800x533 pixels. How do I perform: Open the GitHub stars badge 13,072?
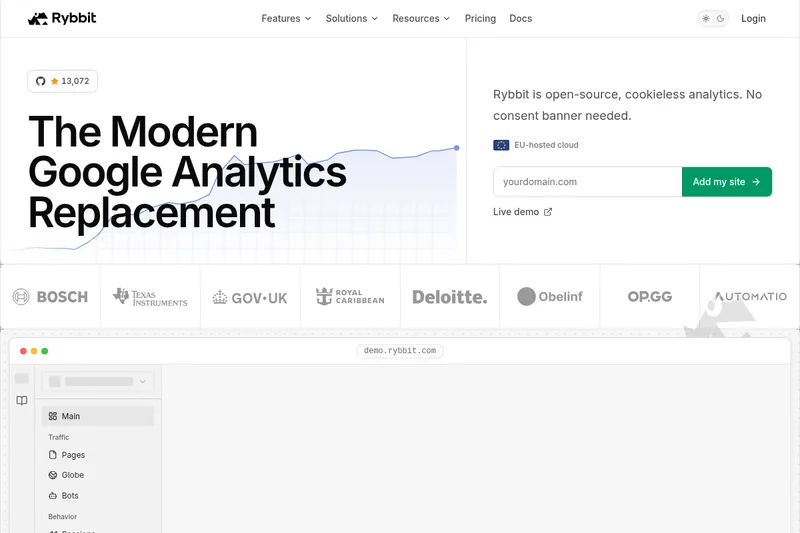tap(62, 81)
